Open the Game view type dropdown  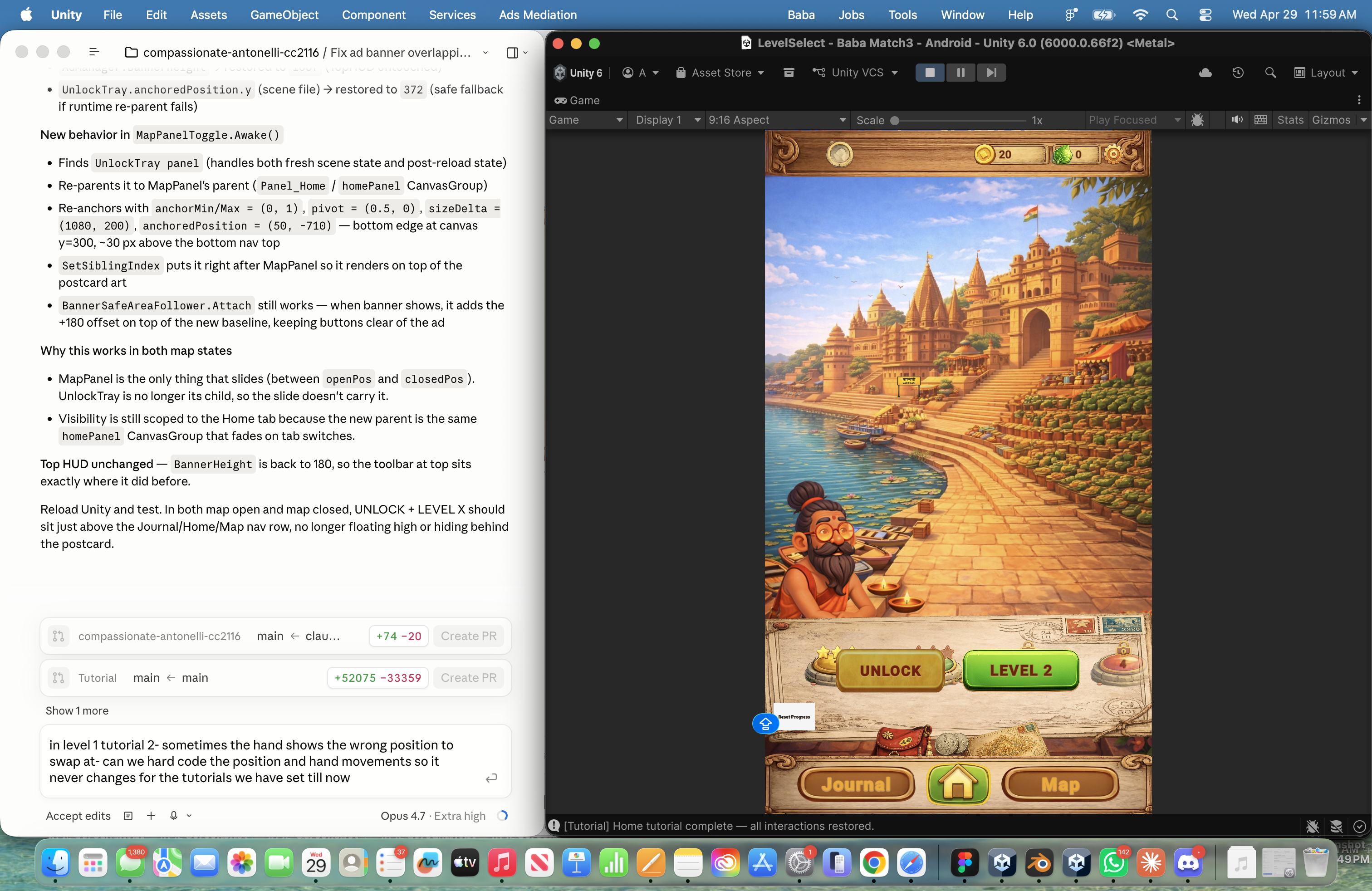tap(586, 120)
